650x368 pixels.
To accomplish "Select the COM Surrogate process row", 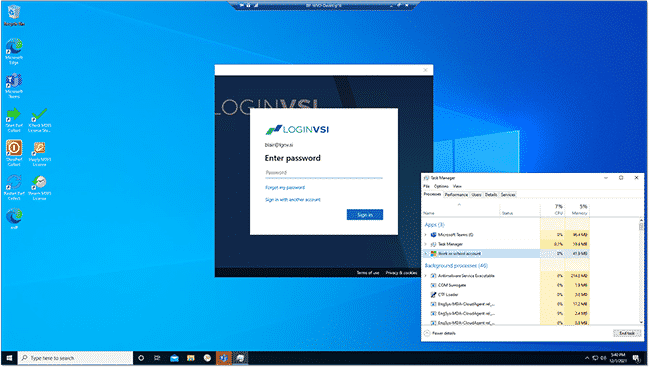I will pos(506,286).
